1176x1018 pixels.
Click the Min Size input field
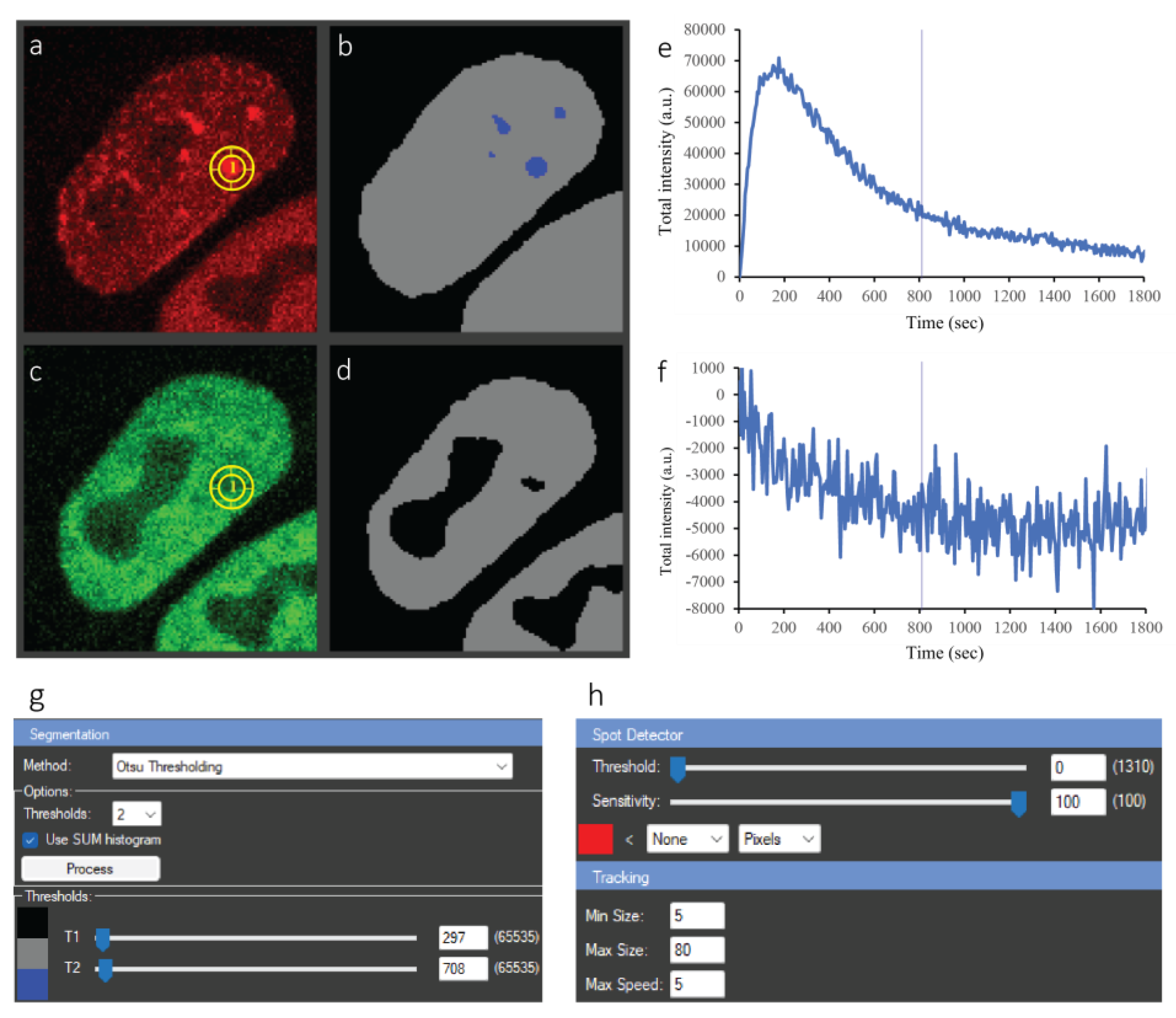(x=697, y=916)
